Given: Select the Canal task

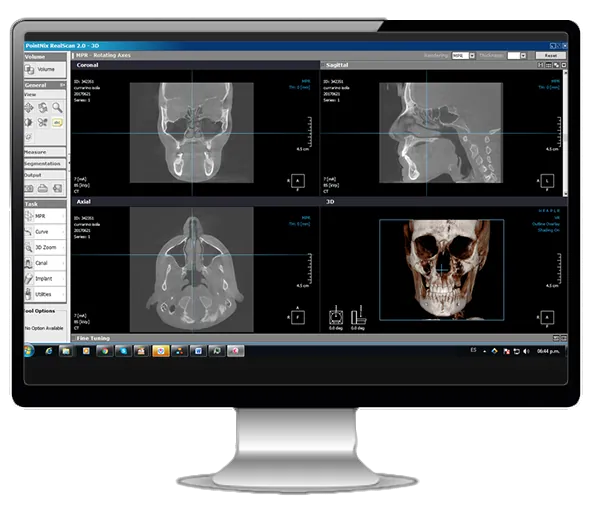Looking at the screenshot, I should [45, 263].
